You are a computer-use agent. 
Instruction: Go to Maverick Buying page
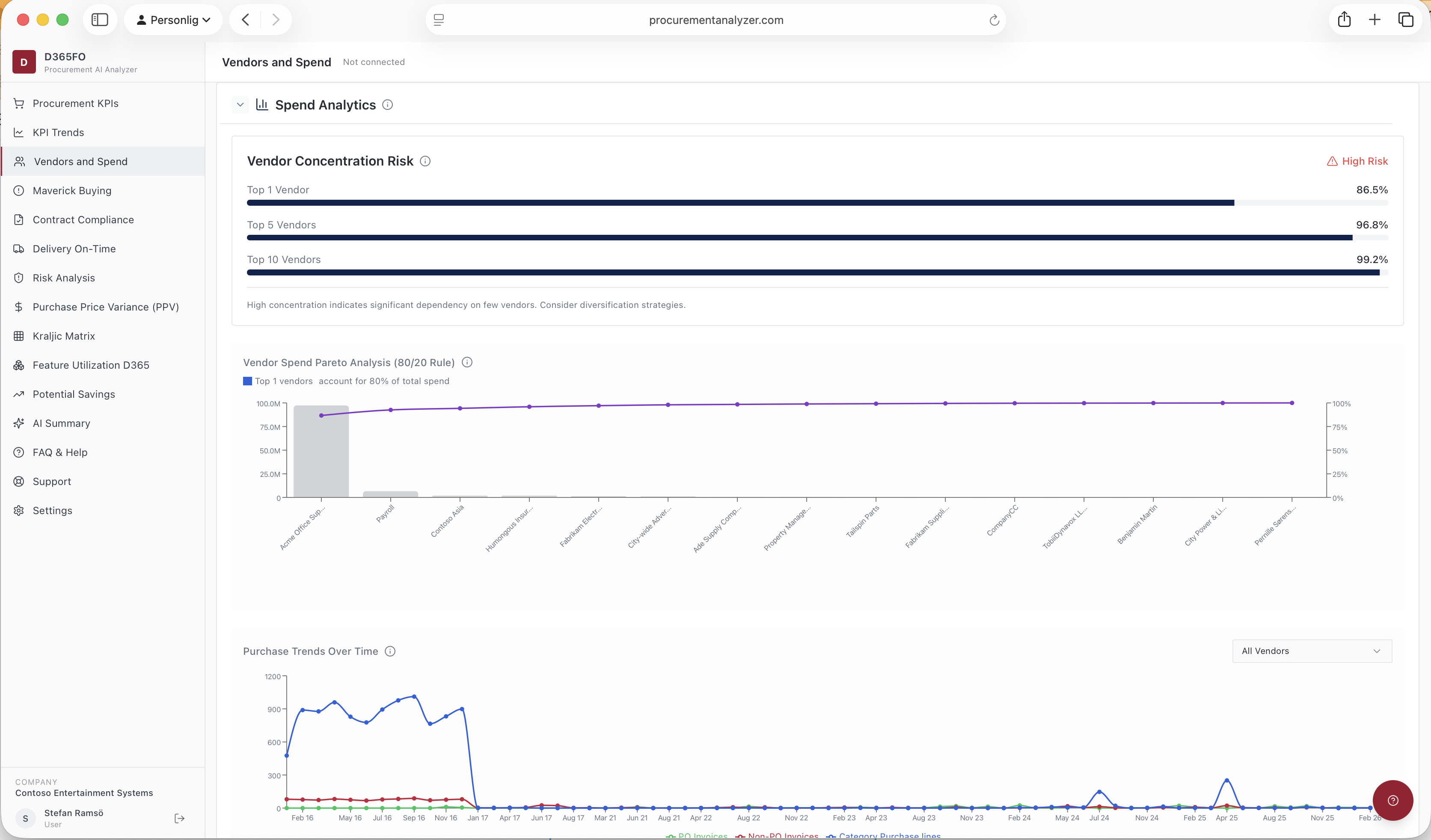pyautogui.click(x=72, y=191)
